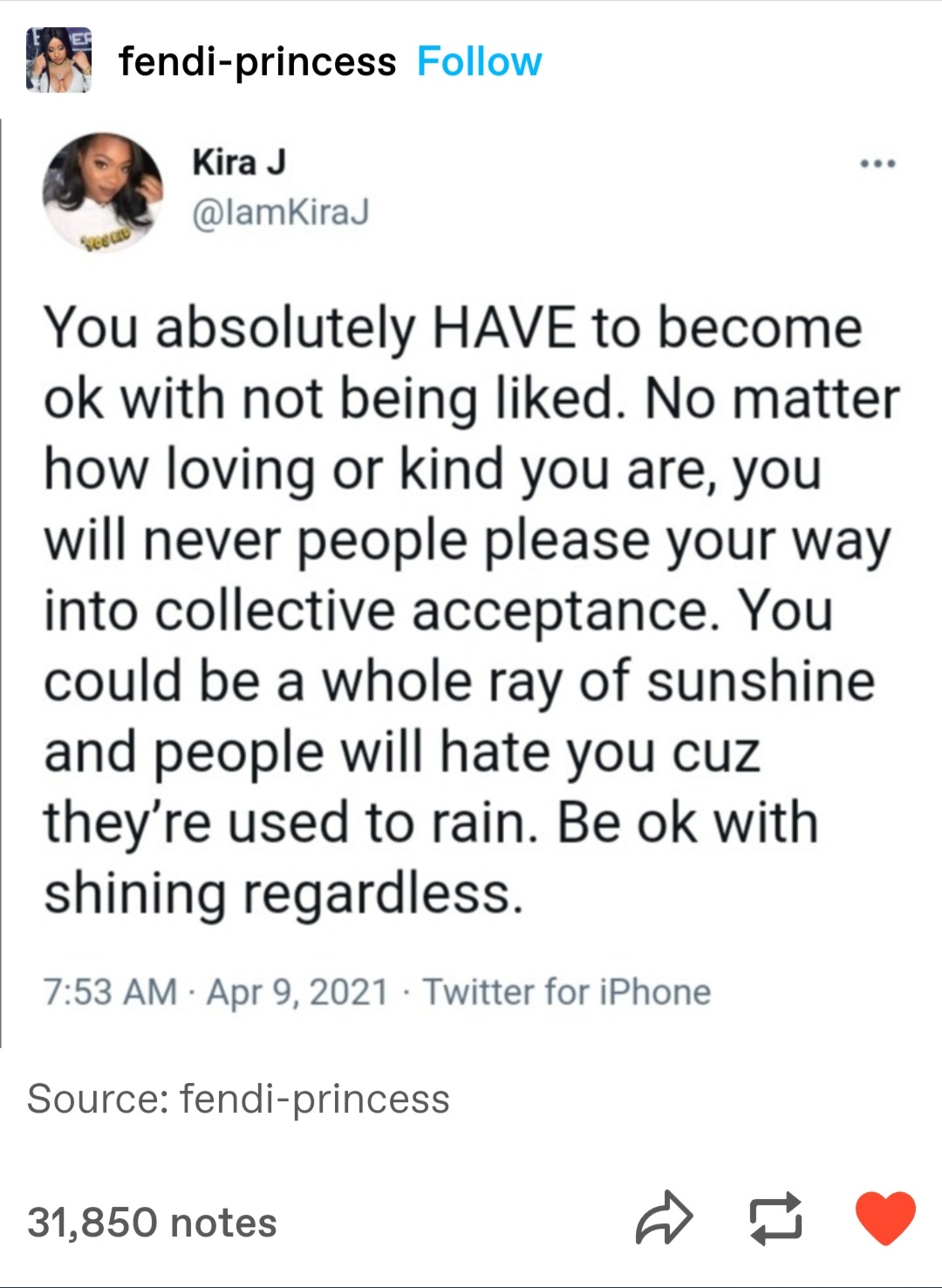Share the post via the arrow icon
Viewport: 942px width, 1288px height.
tap(664, 1217)
